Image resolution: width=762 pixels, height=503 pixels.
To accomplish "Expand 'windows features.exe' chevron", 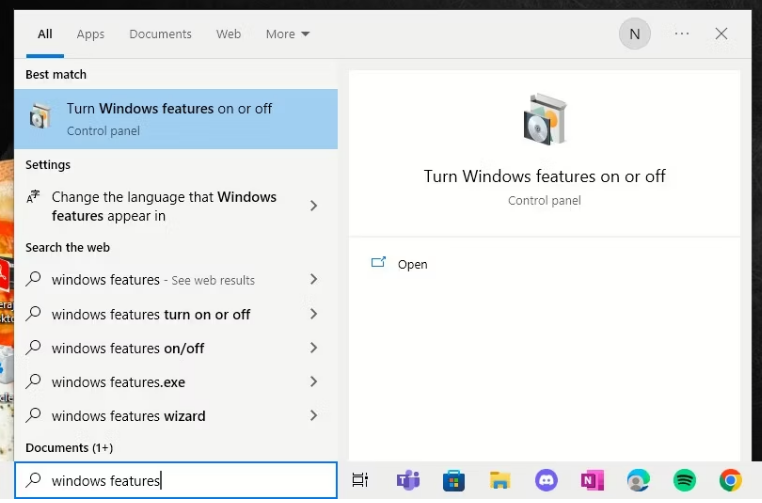I will (x=314, y=382).
